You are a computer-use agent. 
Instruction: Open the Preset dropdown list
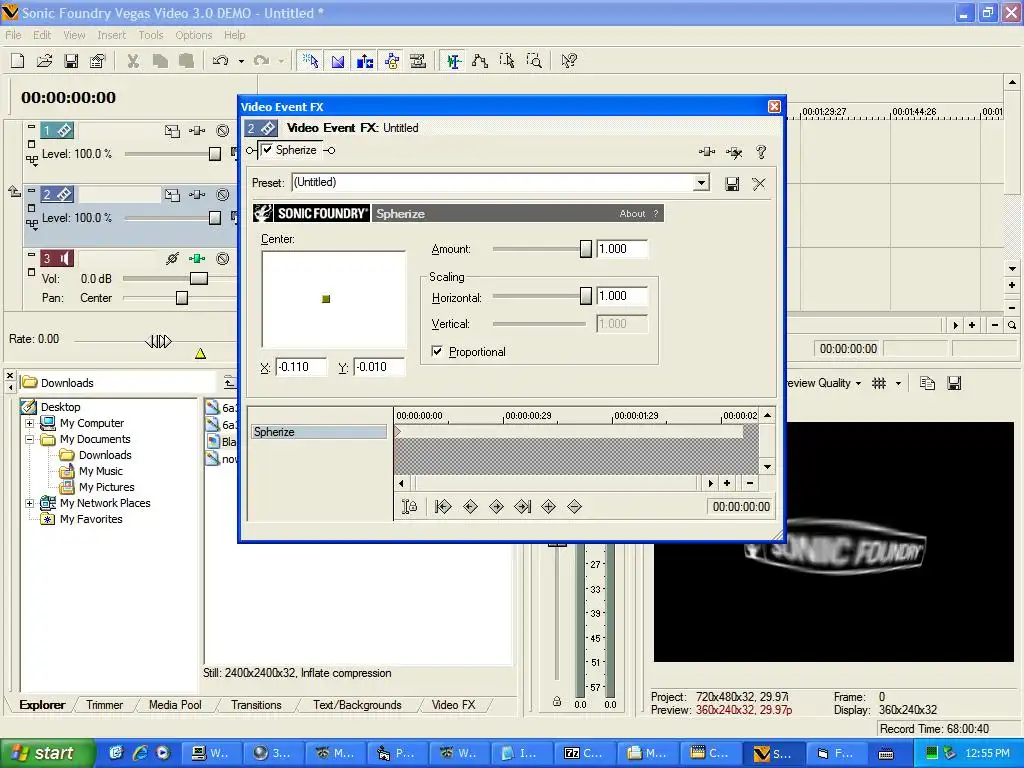(x=701, y=182)
